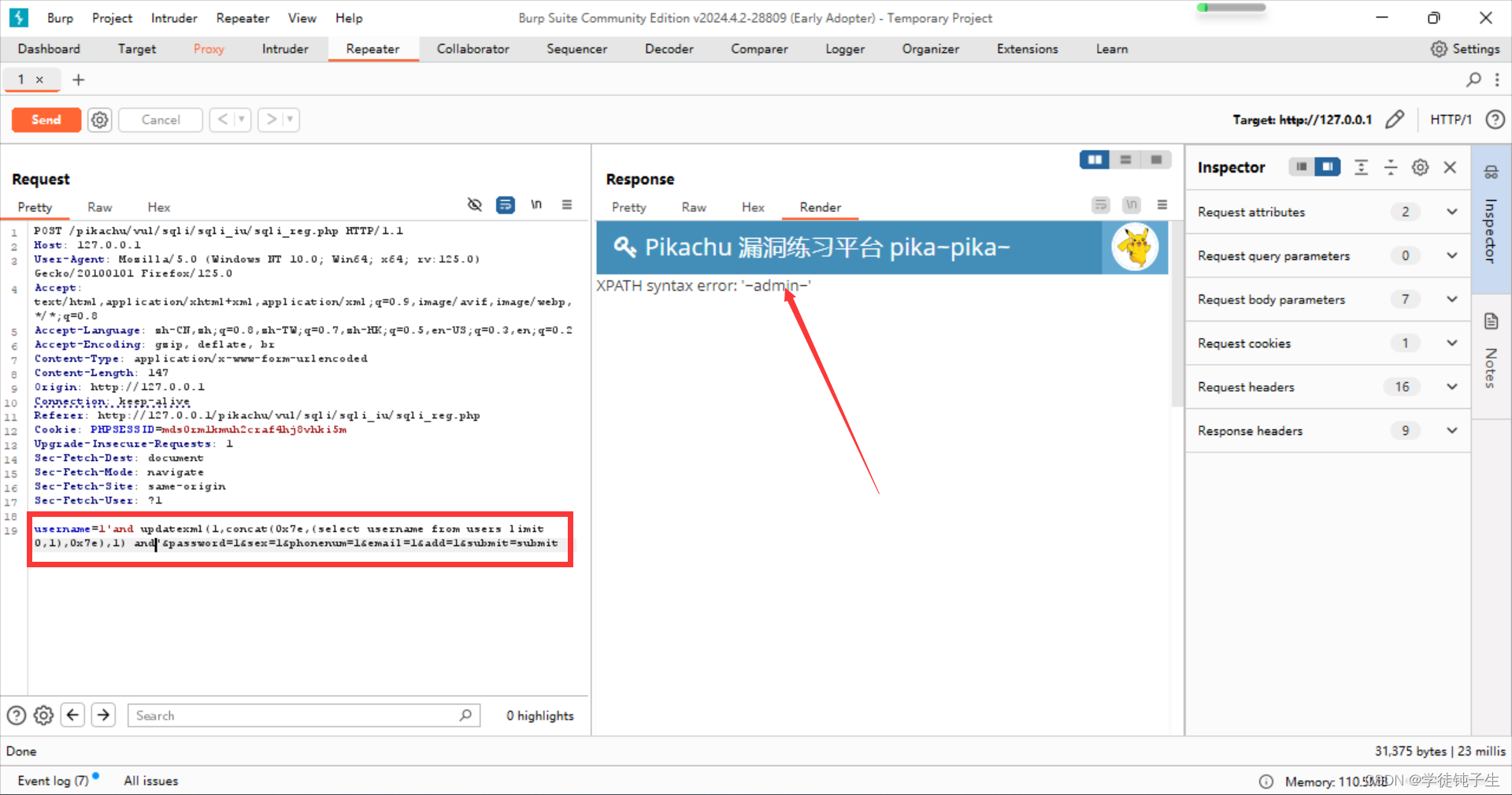Click the memory info icon
The image size is (1512, 795).
(1266, 782)
